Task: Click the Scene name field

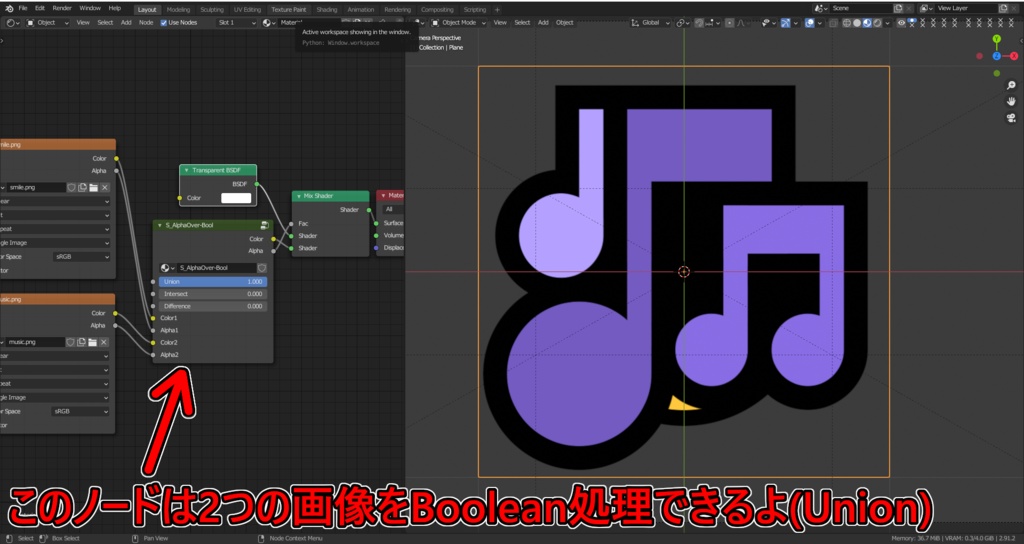Action: [860, 8]
